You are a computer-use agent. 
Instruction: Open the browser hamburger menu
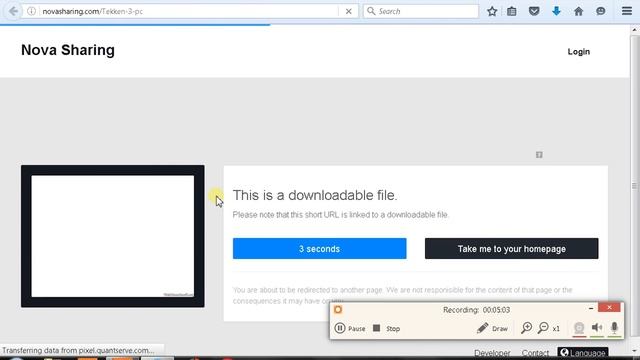[627, 11]
